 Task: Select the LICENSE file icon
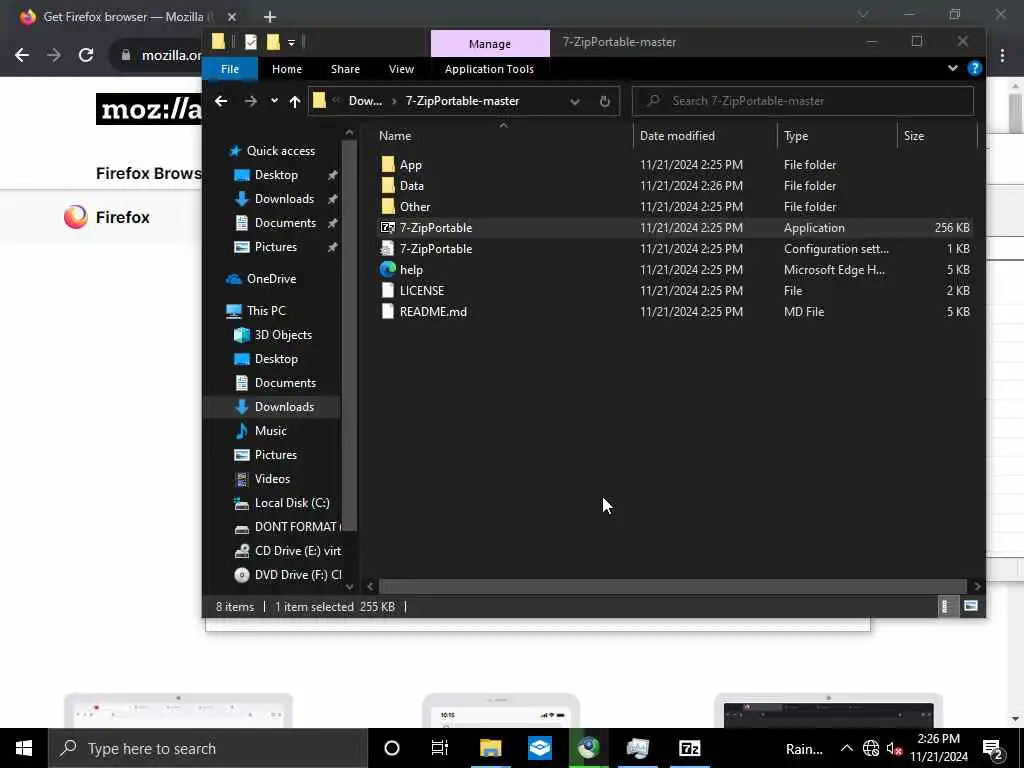pyautogui.click(x=388, y=290)
